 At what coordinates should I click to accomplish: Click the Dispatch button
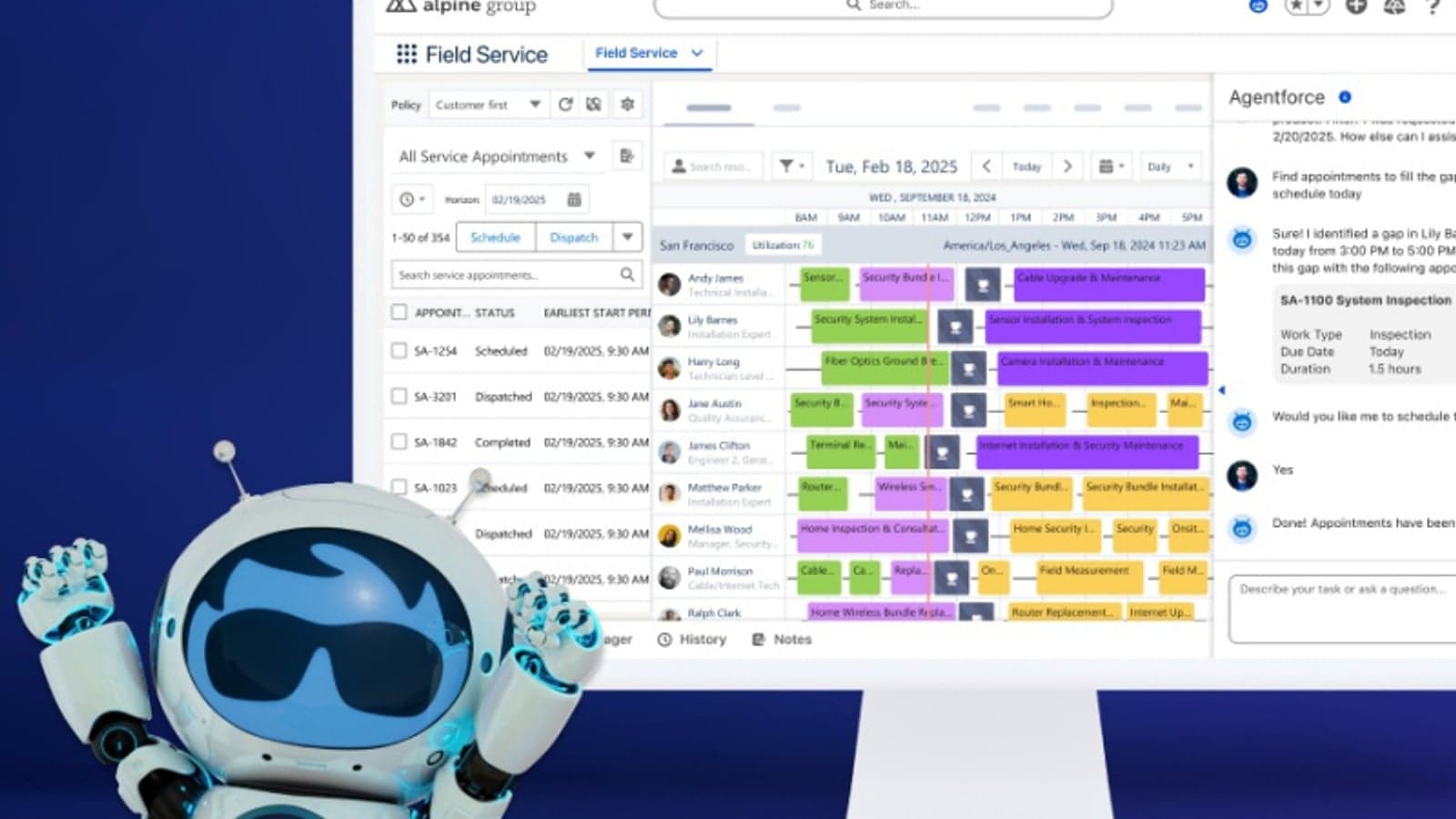[573, 237]
